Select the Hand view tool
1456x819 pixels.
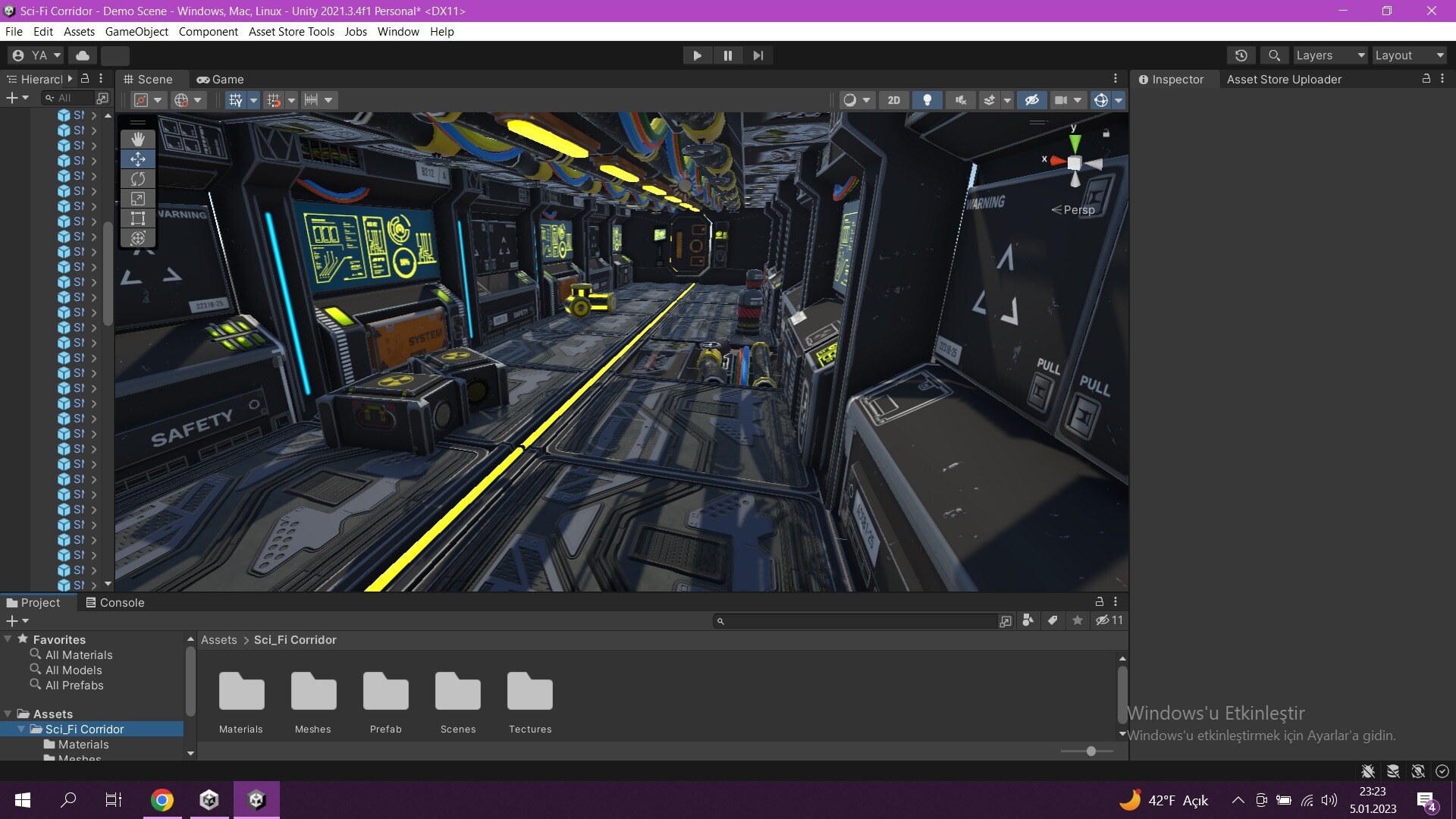(138, 139)
